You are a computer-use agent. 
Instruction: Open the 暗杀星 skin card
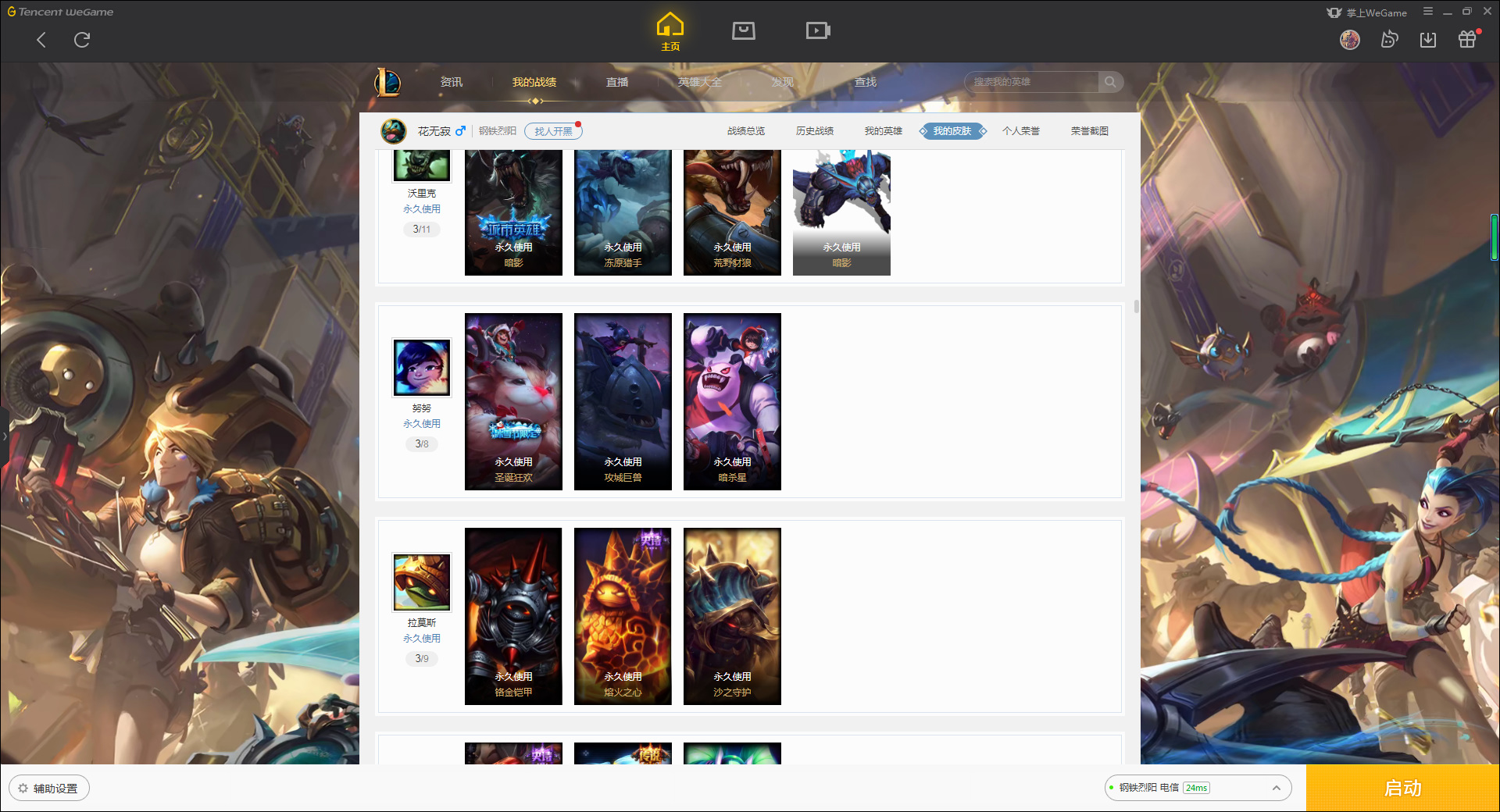click(732, 401)
